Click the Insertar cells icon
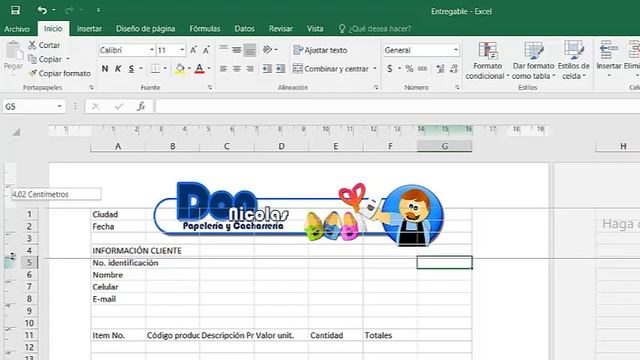This screenshot has height=360, width=640. pyautogui.click(x=609, y=51)
